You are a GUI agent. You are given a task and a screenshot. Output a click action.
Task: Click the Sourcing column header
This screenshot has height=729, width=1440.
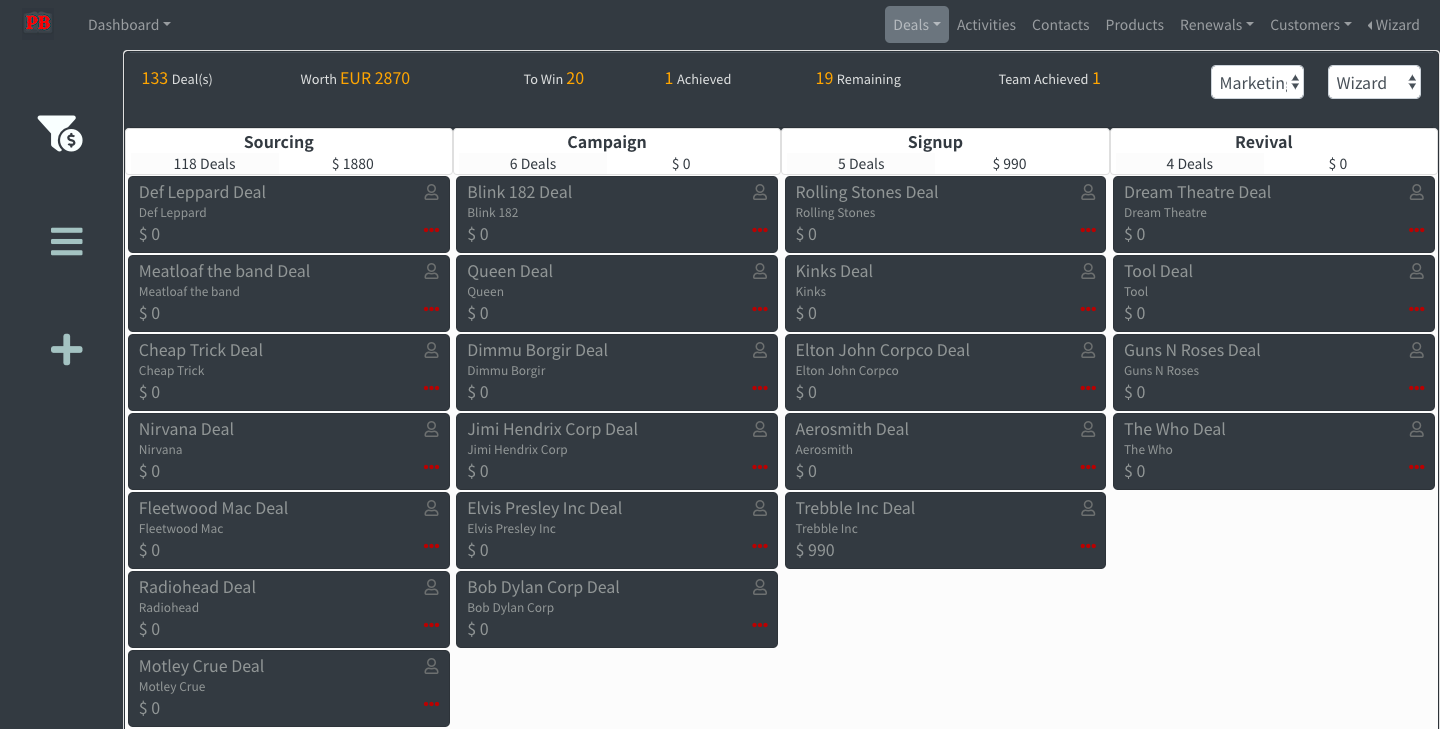pos(279,142)
